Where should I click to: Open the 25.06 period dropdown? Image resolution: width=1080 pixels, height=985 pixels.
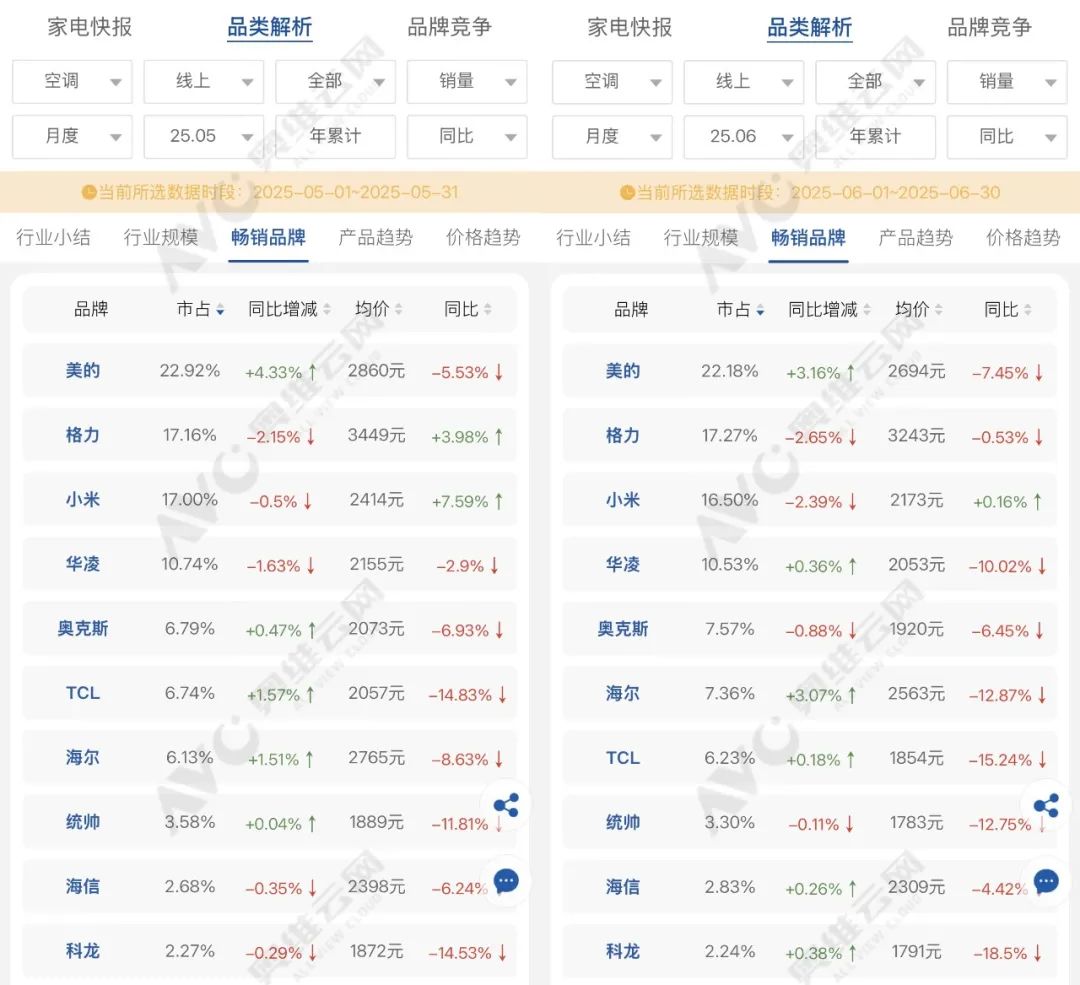pos(744,137)
